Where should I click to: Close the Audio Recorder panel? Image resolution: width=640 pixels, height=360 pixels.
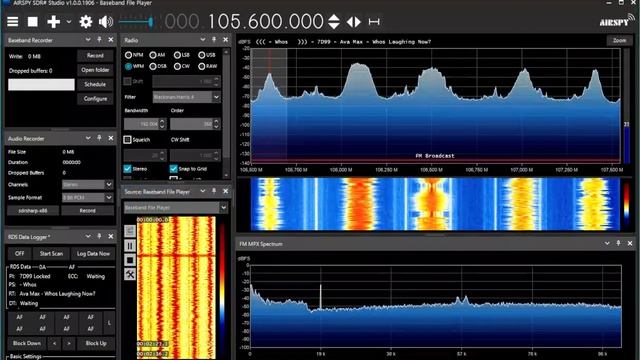coord(111,138)
